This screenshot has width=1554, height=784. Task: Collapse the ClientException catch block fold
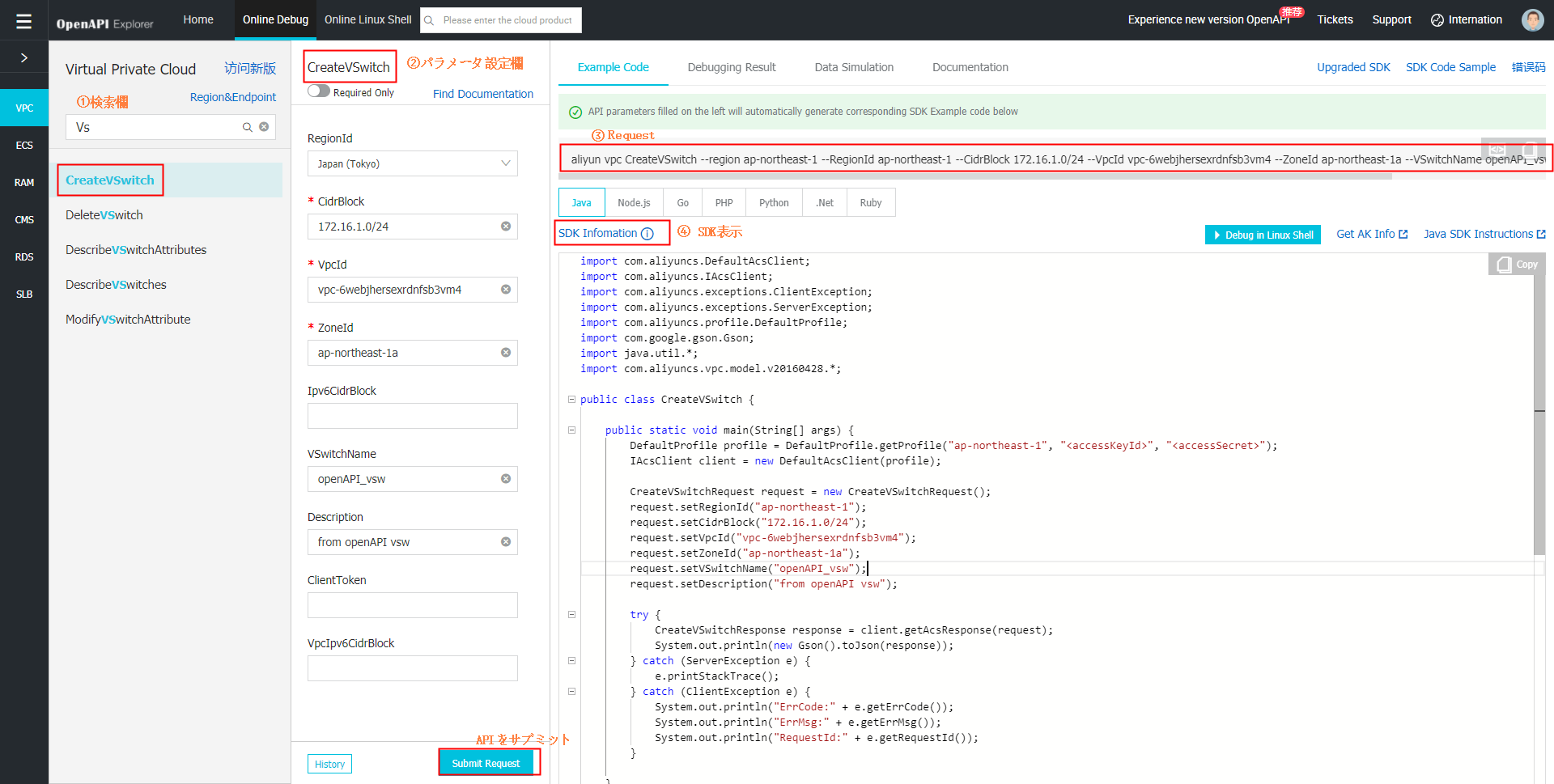coord(571,692)
